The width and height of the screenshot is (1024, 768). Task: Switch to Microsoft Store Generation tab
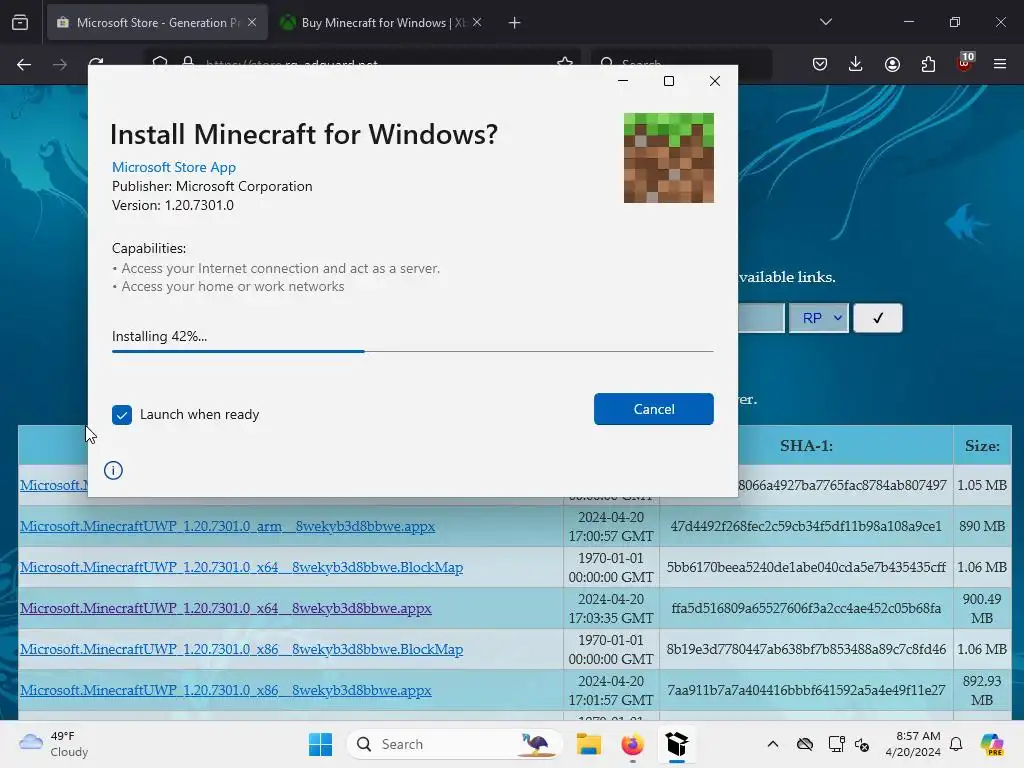157,22
